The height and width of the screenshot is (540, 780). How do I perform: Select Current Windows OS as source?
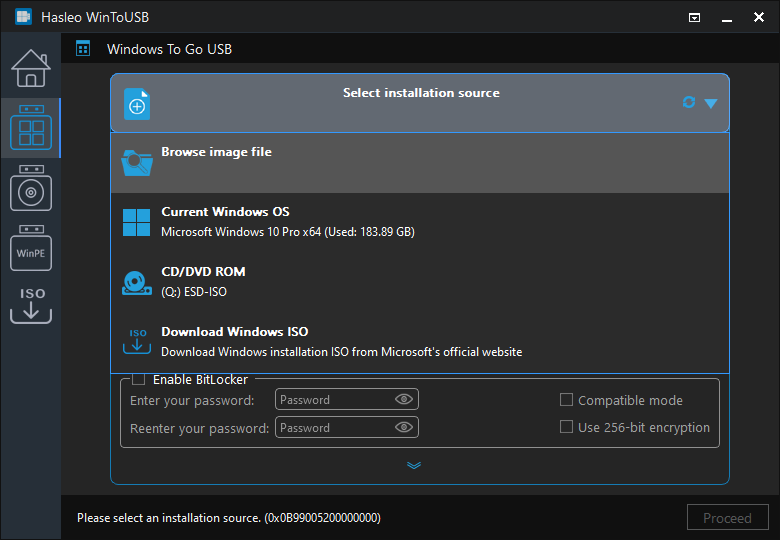coord(420,222)
